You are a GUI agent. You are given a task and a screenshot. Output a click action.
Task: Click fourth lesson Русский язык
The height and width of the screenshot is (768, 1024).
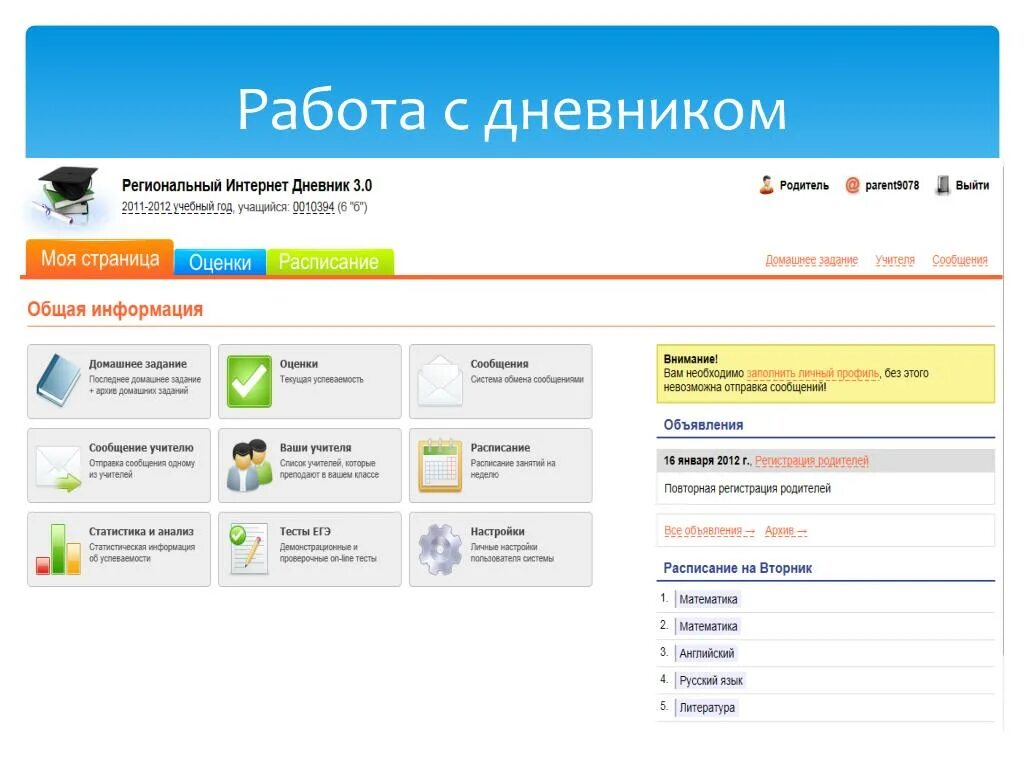coord(711,680)
